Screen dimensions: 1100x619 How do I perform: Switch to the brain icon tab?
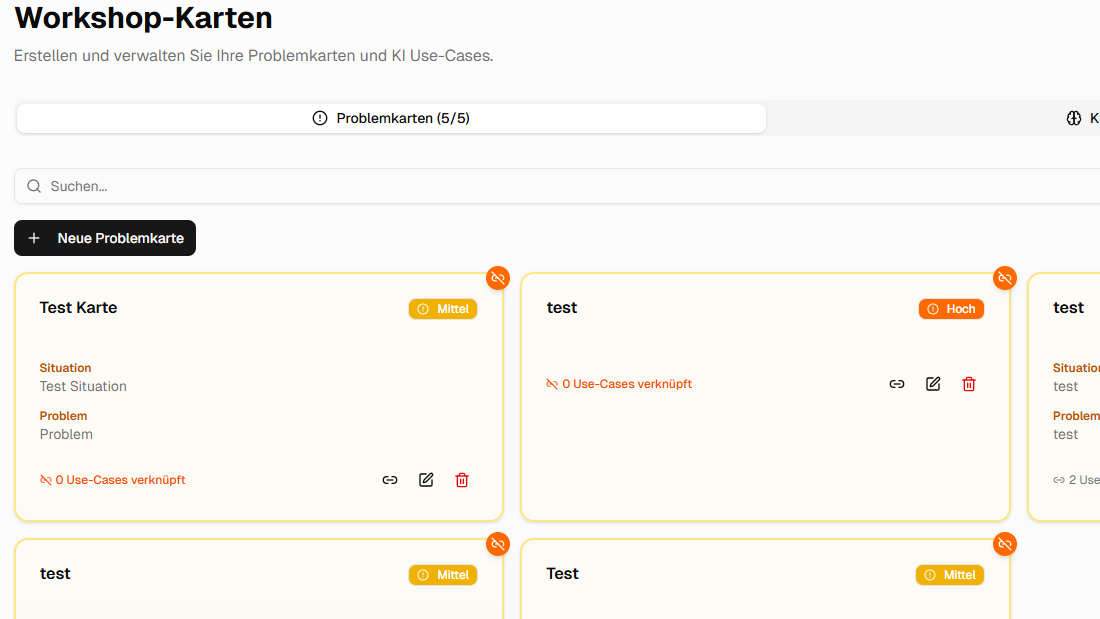[x=1073, y=118]
